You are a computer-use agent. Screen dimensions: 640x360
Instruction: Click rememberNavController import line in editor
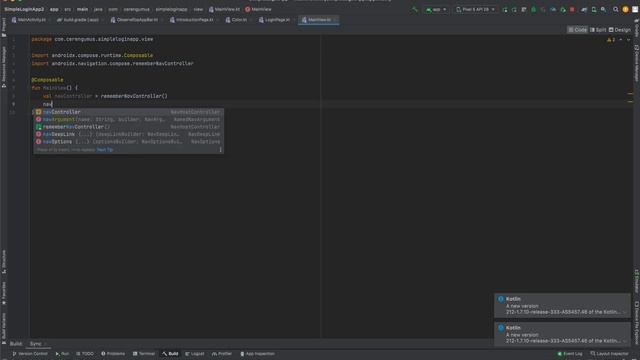pos(113,64)
